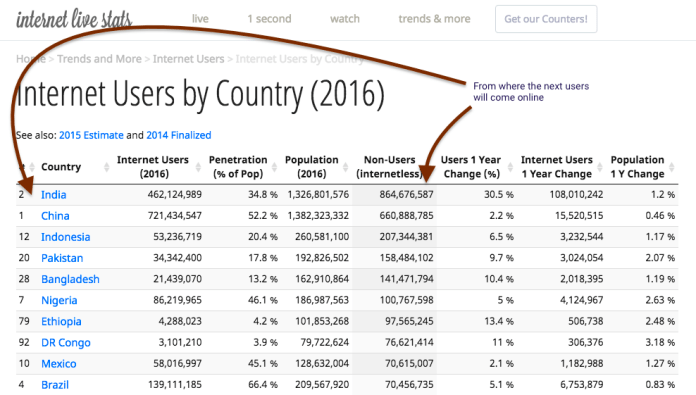Select Ethiopia's population change 2.48 %
The height and width of the screenshot is (395, 696).
[x=660, y=321]
